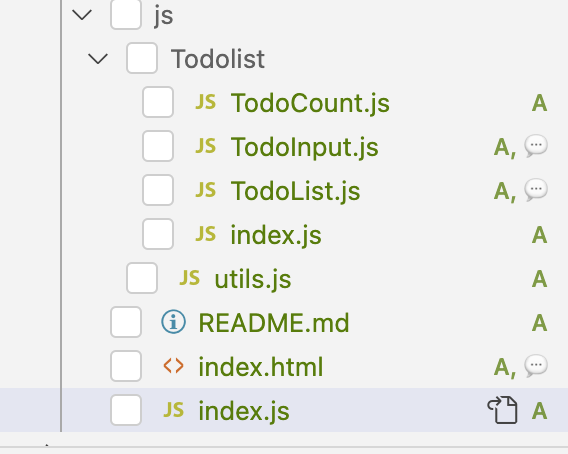Image resolution: width=568 pixels, height=454 pixels.
Task: Click the JS file icon beside TodoCount.js
Action: tap(205, 102)
